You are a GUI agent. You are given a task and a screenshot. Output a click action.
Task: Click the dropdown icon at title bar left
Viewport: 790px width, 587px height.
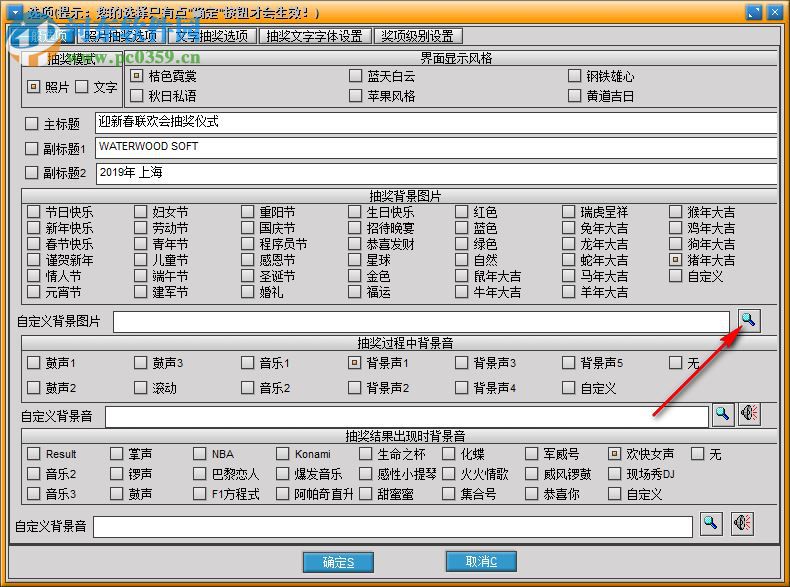15,11
